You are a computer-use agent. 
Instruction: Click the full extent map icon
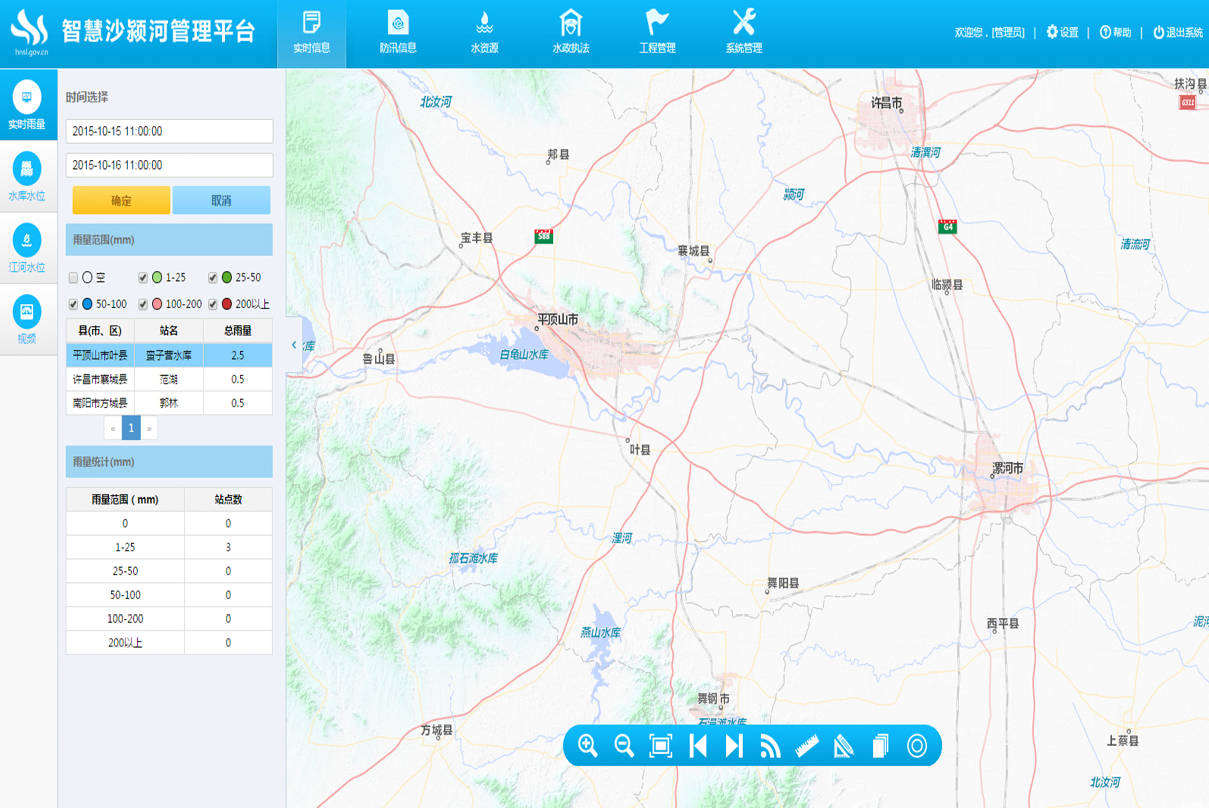pos(660,746)
